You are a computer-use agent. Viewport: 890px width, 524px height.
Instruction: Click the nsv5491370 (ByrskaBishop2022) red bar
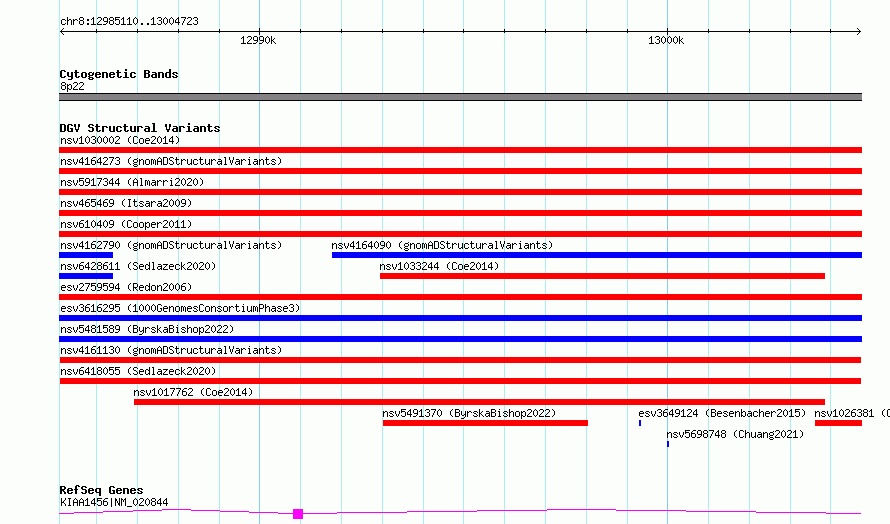coord(485,423)
